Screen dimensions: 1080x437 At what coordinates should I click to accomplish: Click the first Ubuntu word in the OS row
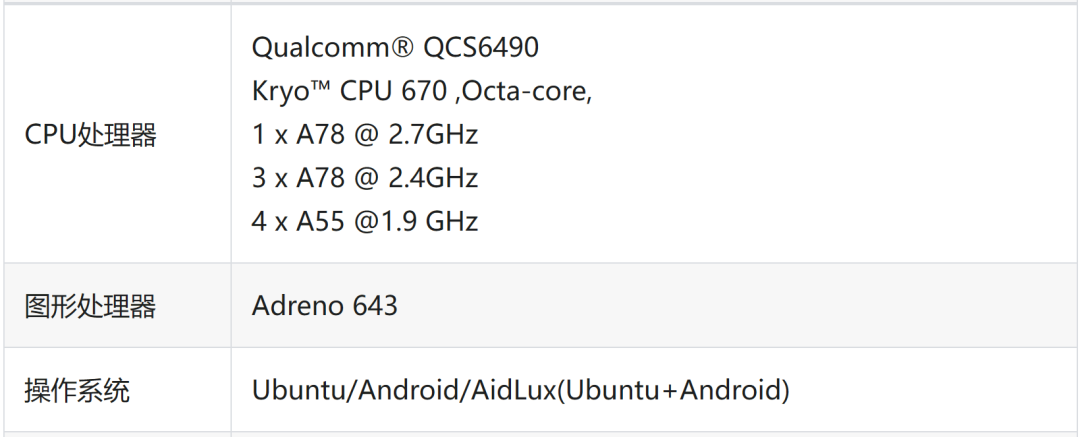coord(296,391)
